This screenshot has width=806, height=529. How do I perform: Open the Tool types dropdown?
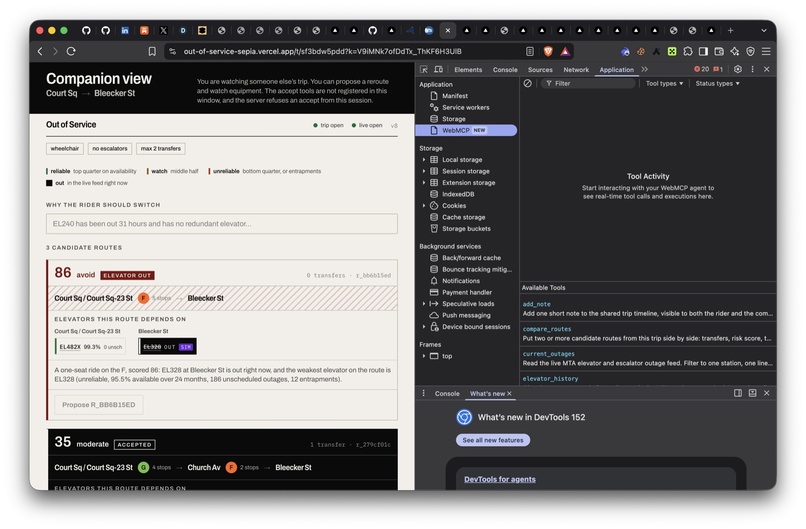664,83
